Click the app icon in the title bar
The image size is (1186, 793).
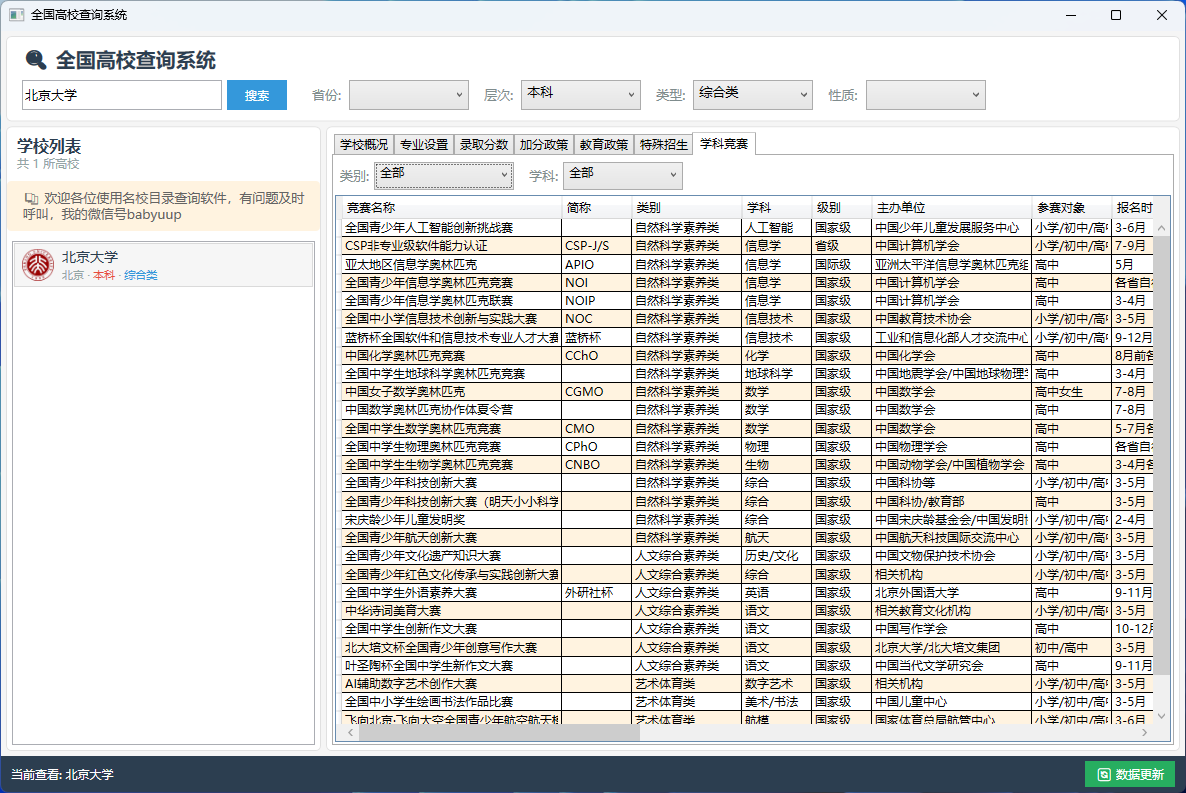pyautogui.click(x=17, y=14)
